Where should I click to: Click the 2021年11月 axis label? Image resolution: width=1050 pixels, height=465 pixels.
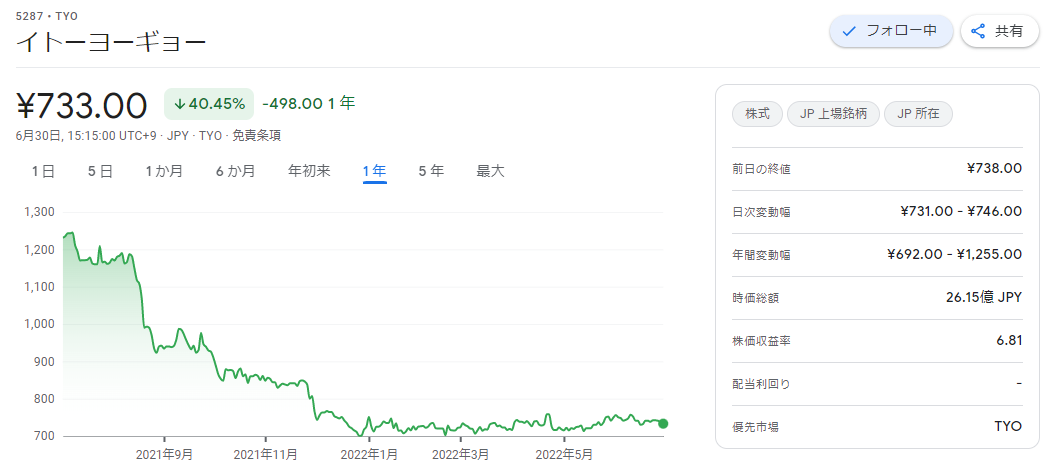coord(265,454)
